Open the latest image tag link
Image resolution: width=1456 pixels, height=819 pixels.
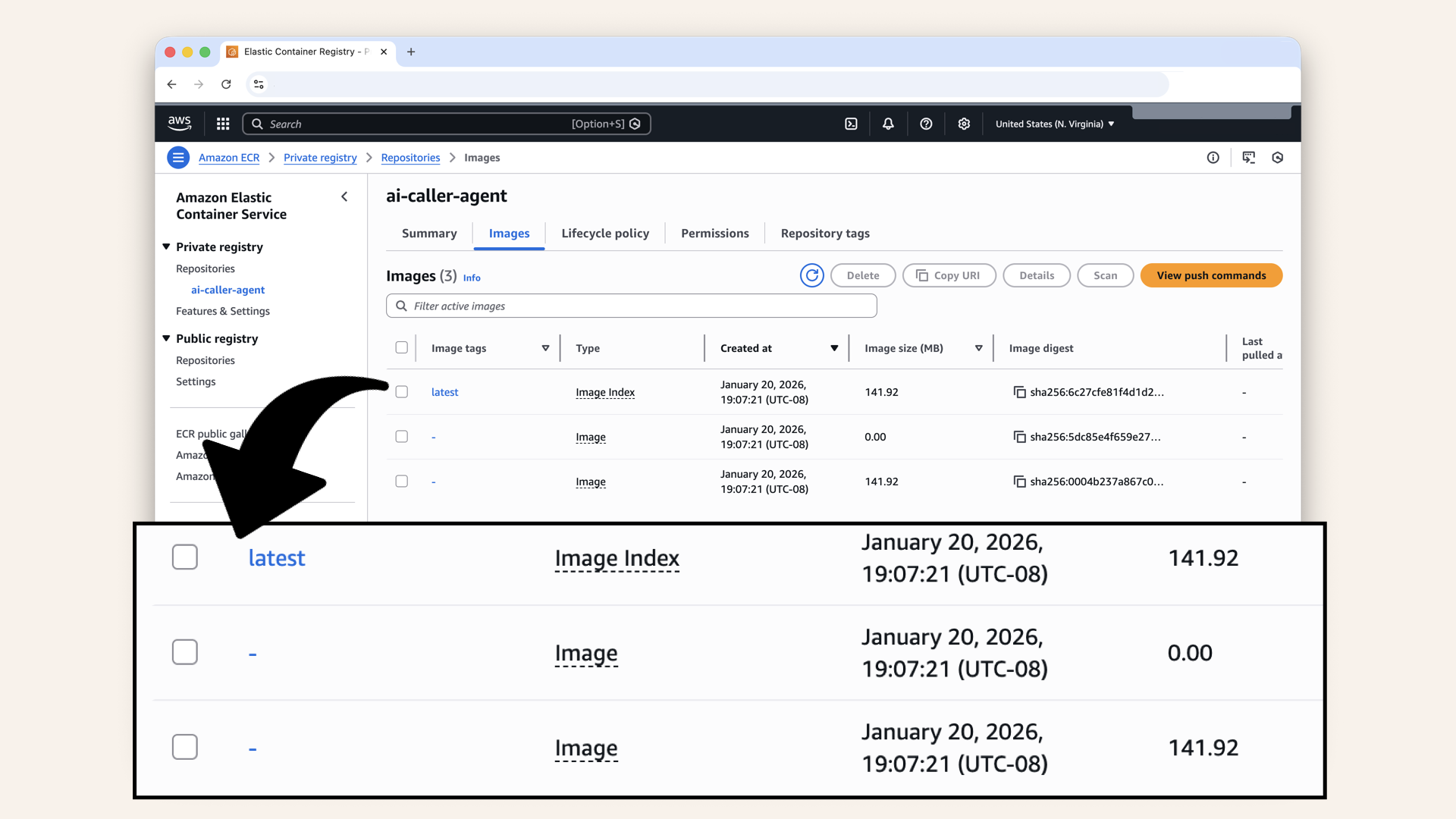point(444,392)
